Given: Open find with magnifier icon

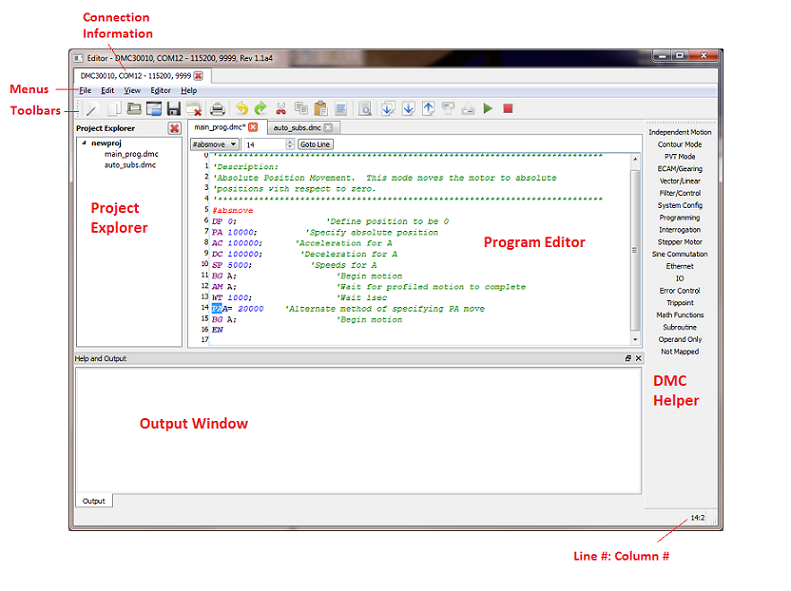Looking at the screenshot, I should click(x=365, y=109).
